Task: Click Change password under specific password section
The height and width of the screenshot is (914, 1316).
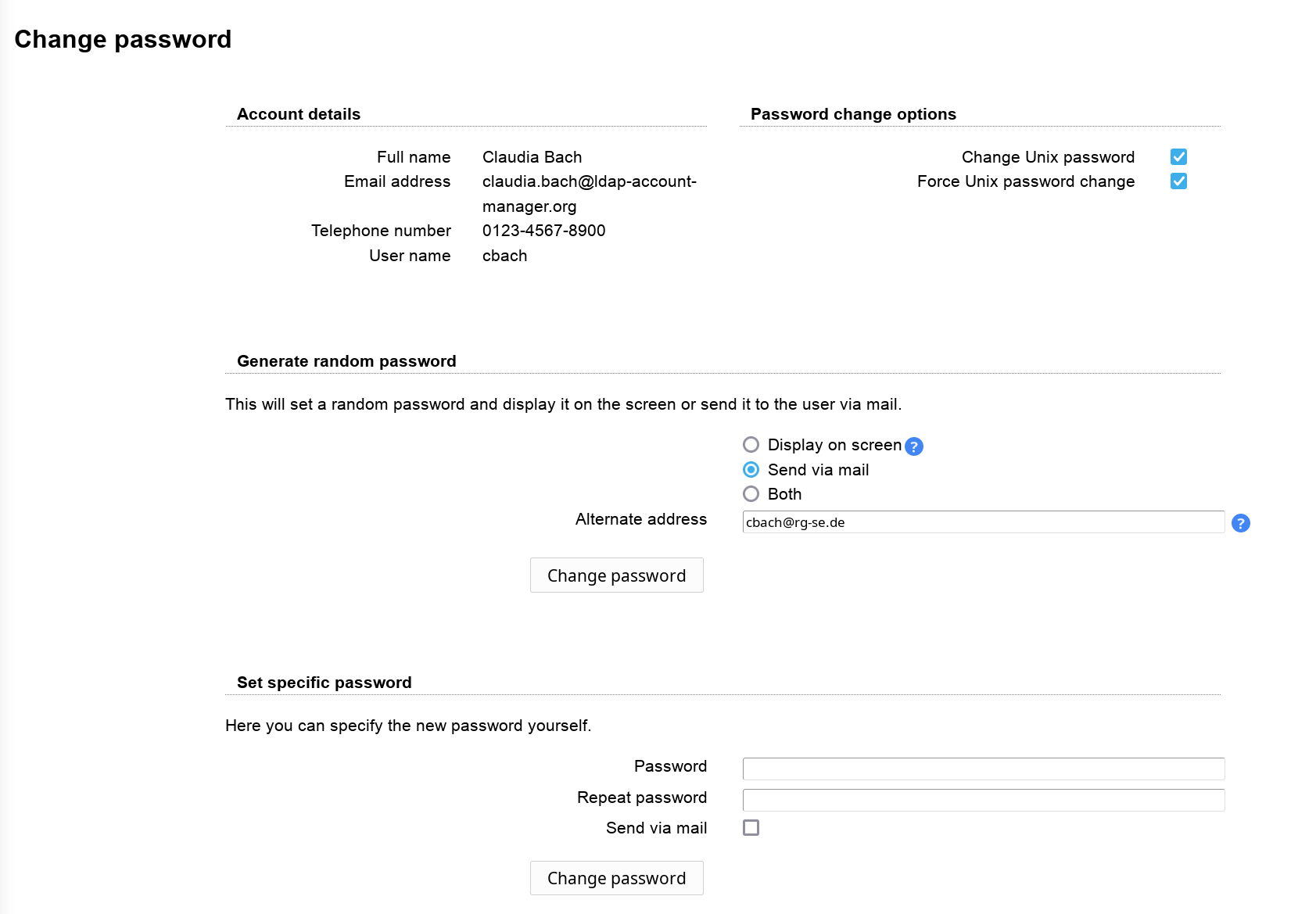Action: click(x=616, y=877)
